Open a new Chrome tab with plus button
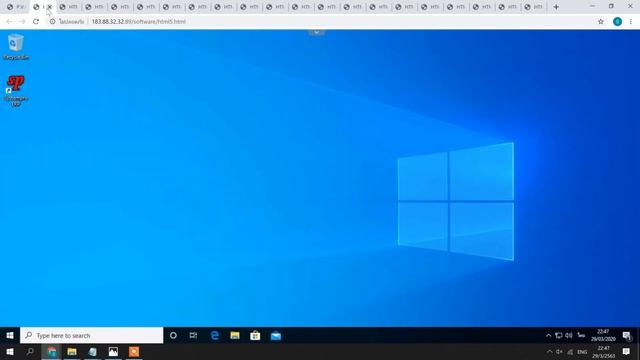Viewport: 640px width, 360px height. pyautogui.click(x=556, y=7)
